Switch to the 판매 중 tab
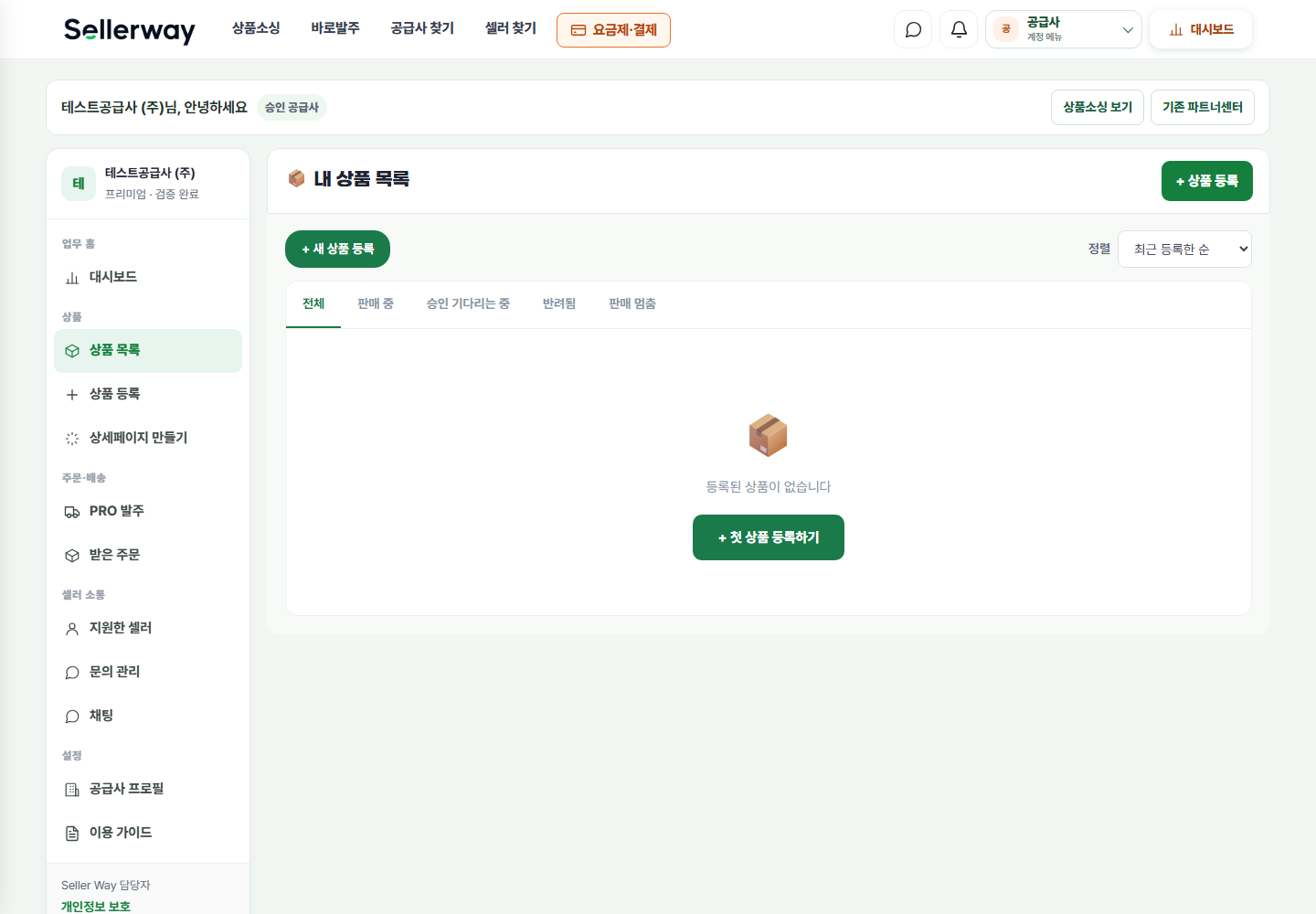 point(376,303)
